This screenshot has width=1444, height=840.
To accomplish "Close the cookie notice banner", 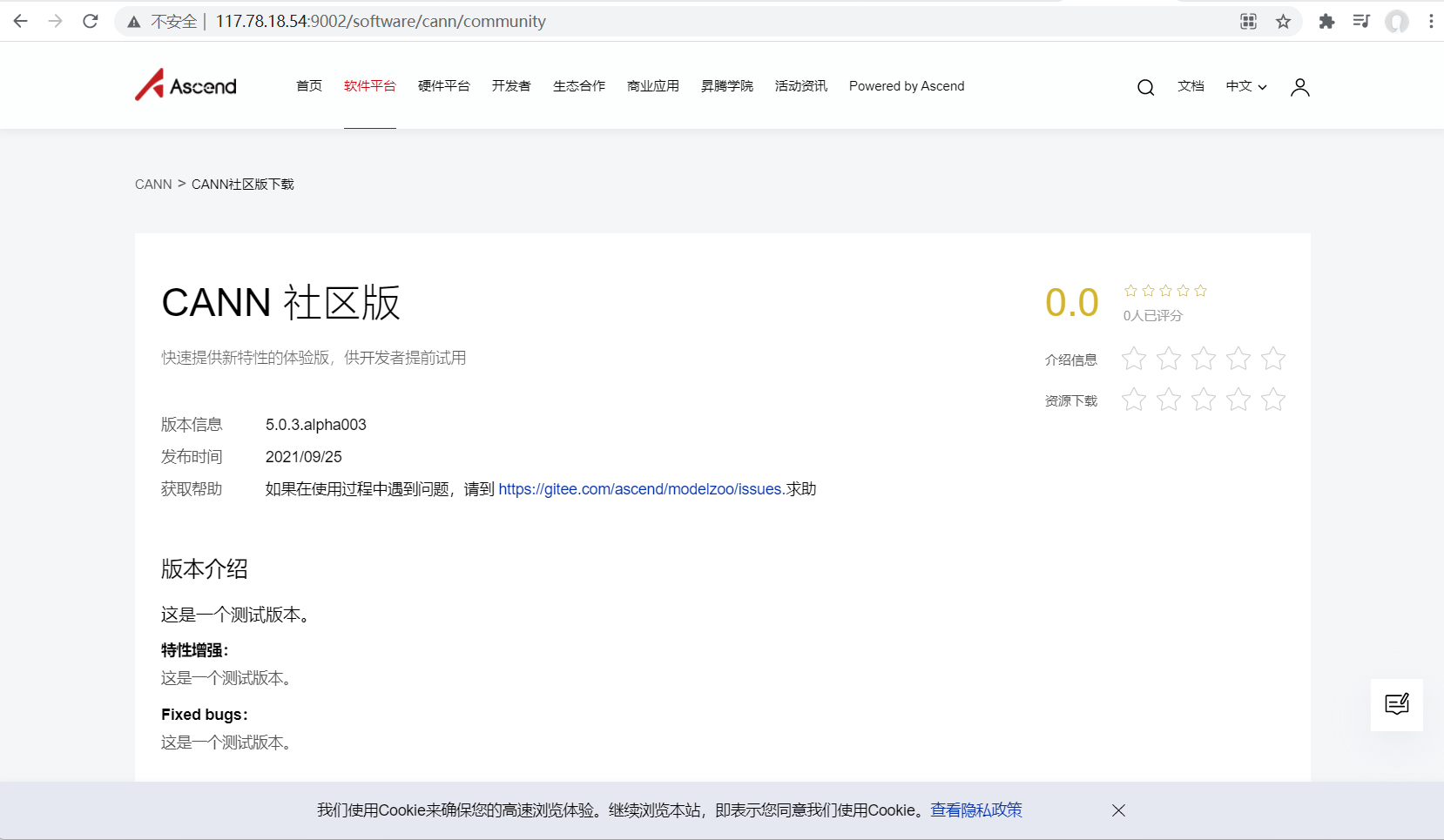I will pos(1118,810).
